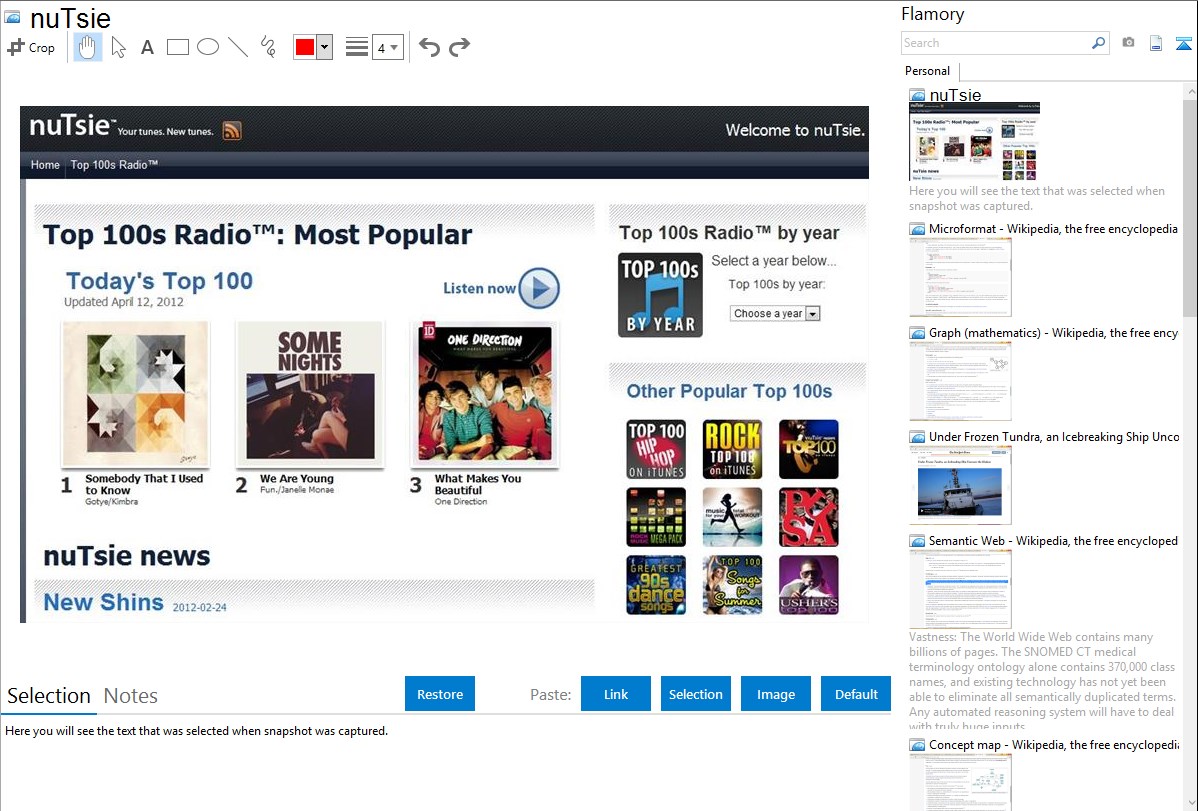
Task: Open the Top 100 Songs for Summer tile
Action: [733, 586]
